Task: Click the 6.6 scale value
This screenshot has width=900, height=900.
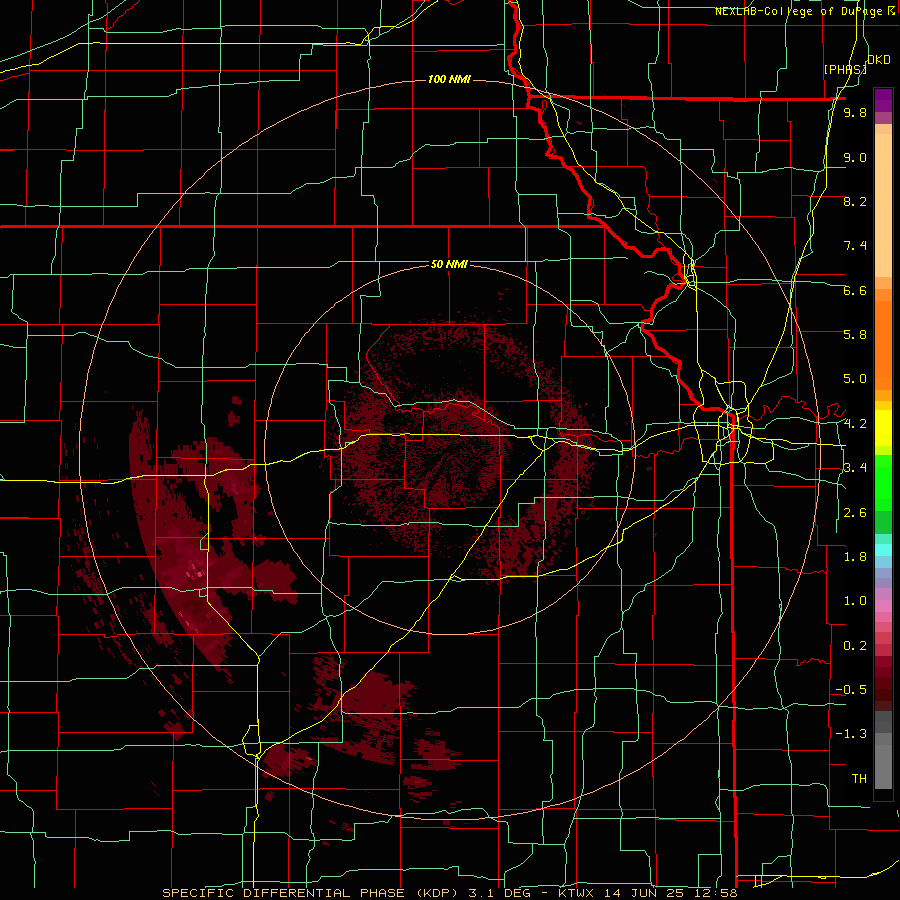Action: pyautogui.click(x=855, y=290)
